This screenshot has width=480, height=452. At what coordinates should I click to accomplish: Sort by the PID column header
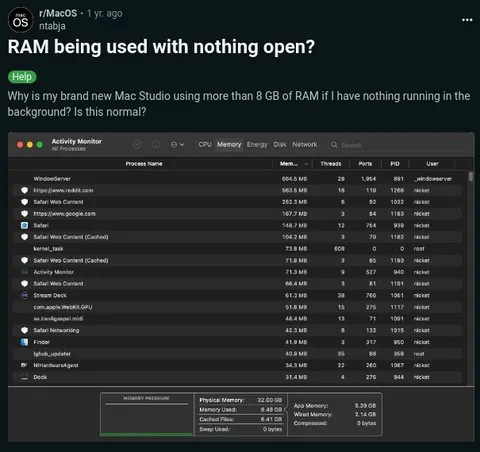coord(395,164)
